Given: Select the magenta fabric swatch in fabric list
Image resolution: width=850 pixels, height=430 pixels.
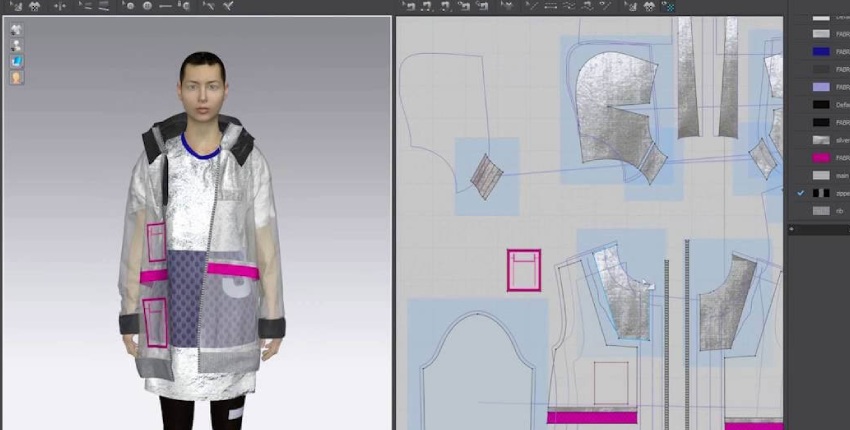Looking at the screenshot, I should [x=821, y=158].
